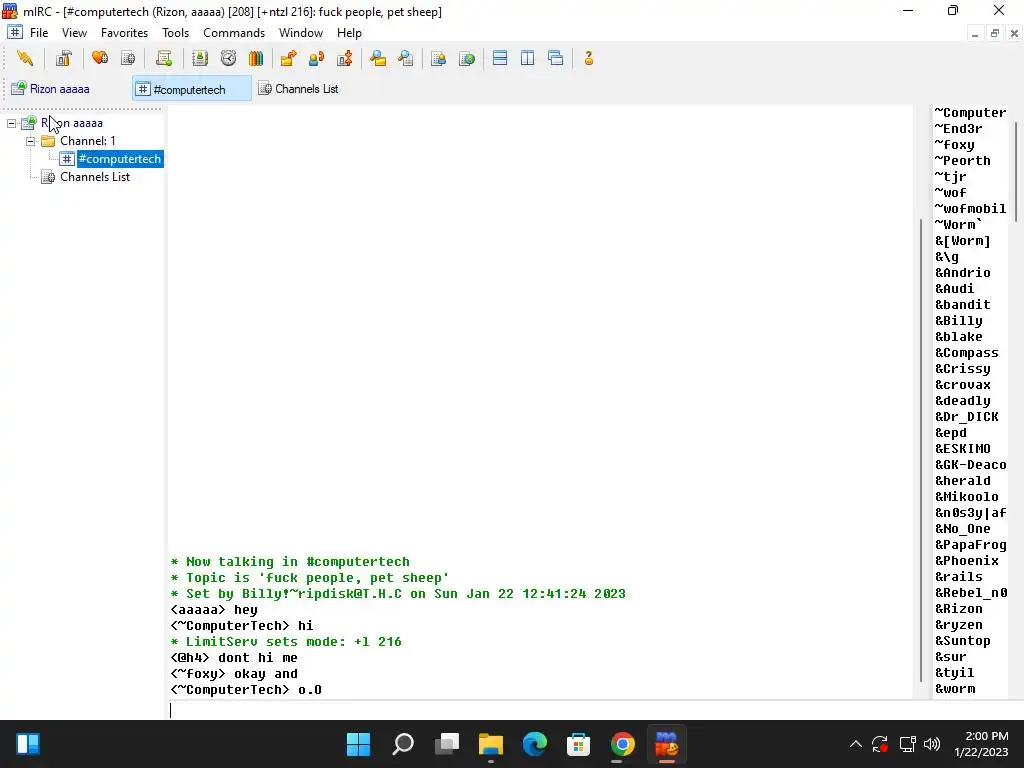1024x768 pixels.
Task: Open Scripts Editor scroll icon
Action: coord(164,59)
